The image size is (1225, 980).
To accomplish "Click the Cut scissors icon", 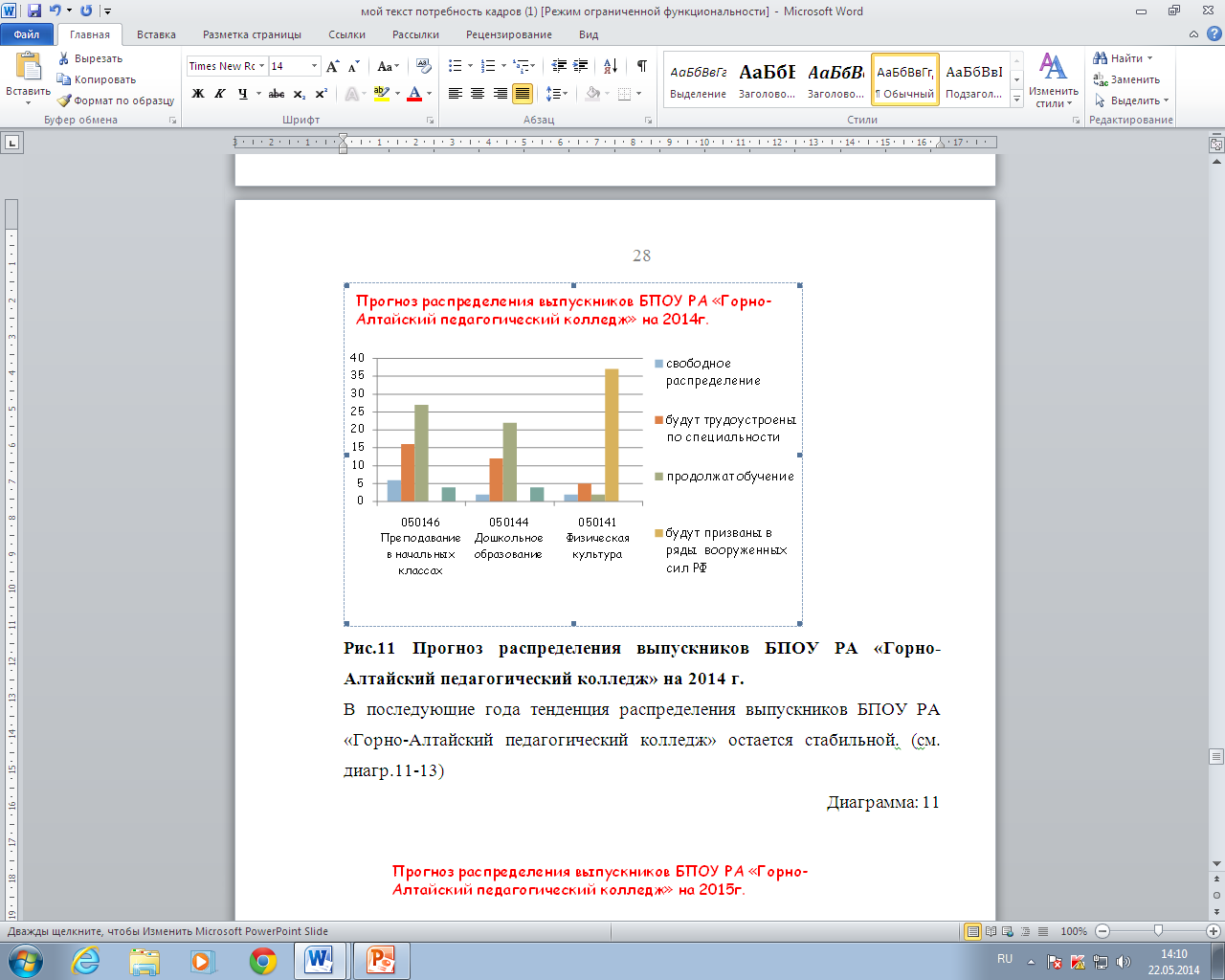I will click(x=64, y=58).
